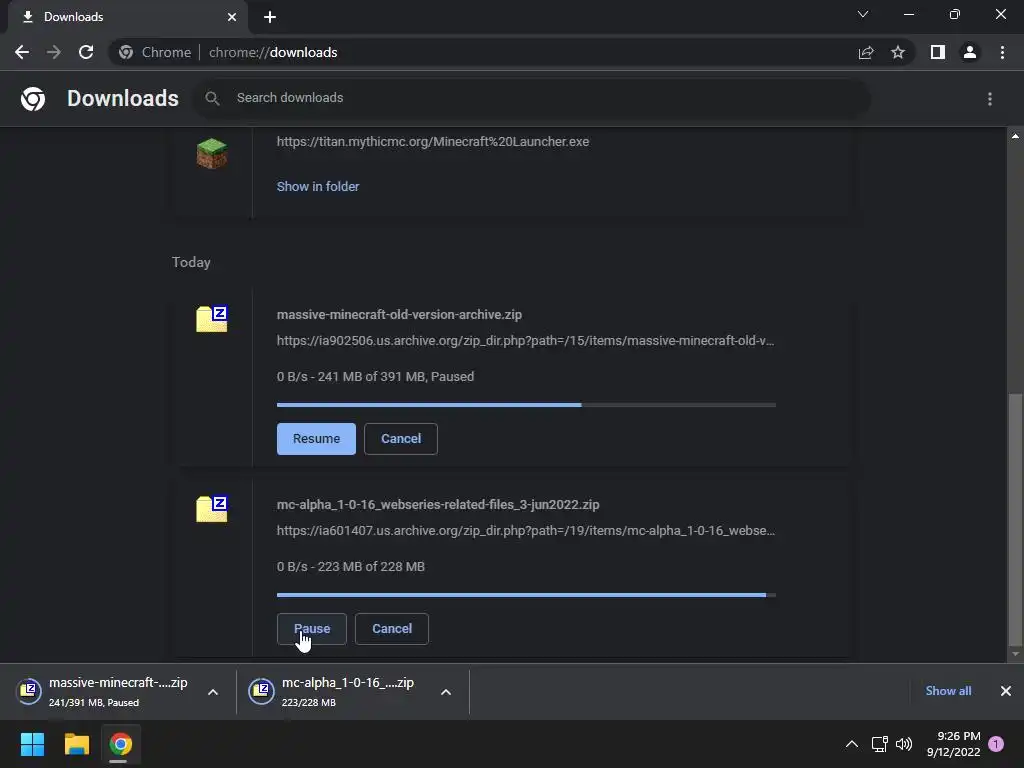Viewport: 1024px width, 768px height.
Task: Click mc-alpha_1-0-16_webseries-related-files file name
Action: pyautogui.click(x=438, y=505)
